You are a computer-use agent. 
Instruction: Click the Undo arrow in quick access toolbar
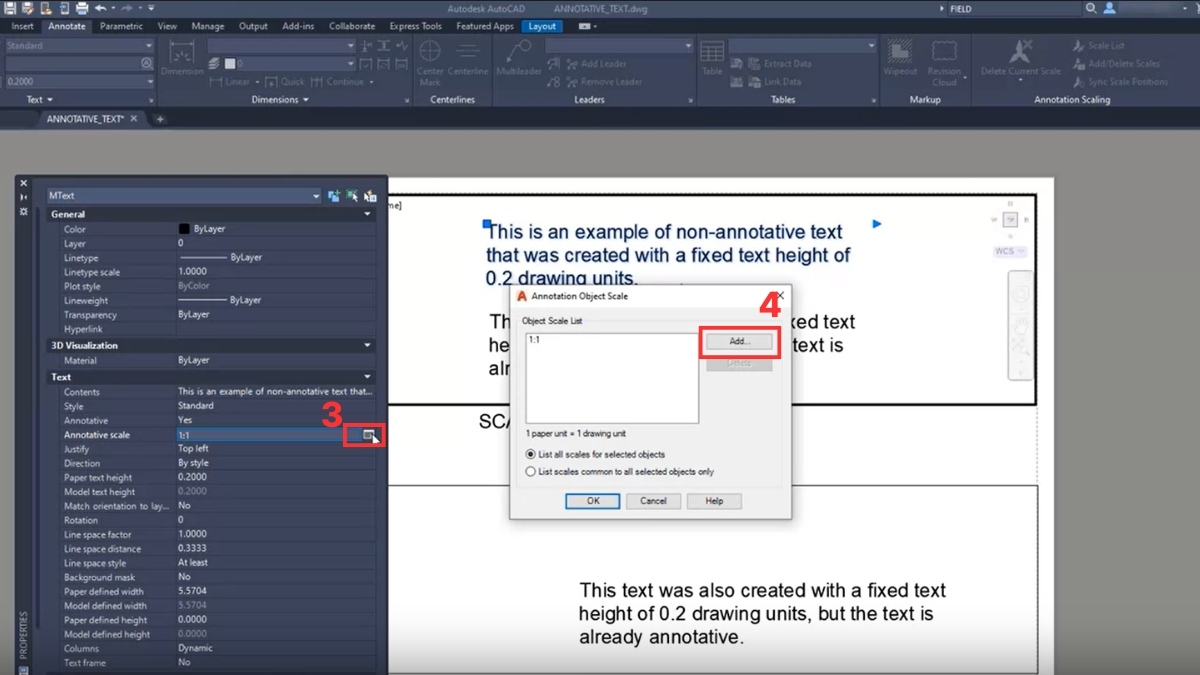[100, 8]
